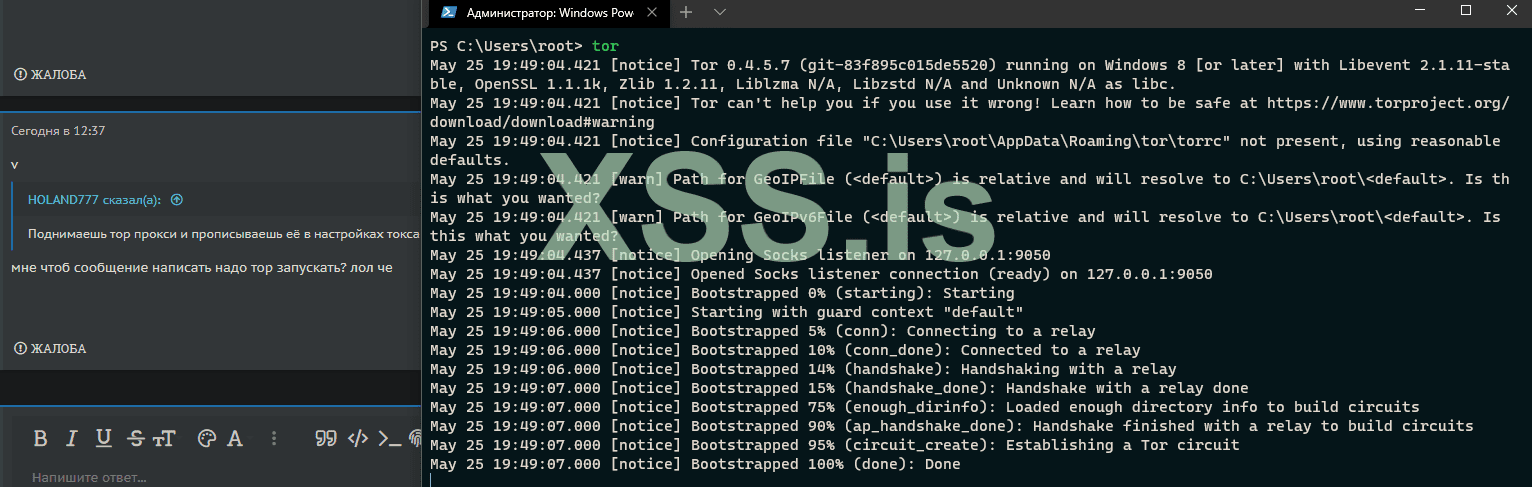Toggle strikethrough formatting in the reply editor
Image resolution: width=1532 pixels, height=487 pixels.
pos(135,438)
